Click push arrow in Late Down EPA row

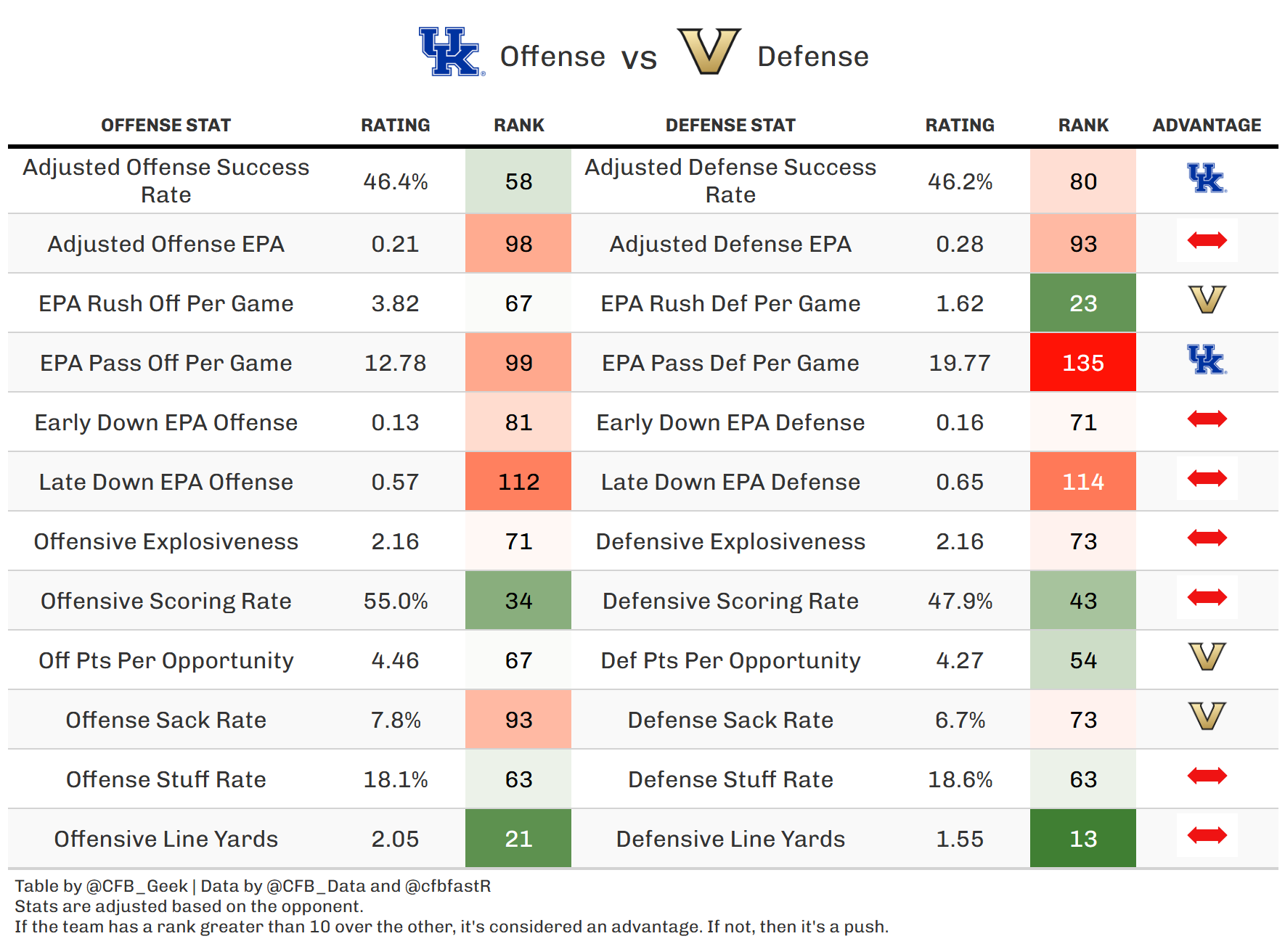1207,478
